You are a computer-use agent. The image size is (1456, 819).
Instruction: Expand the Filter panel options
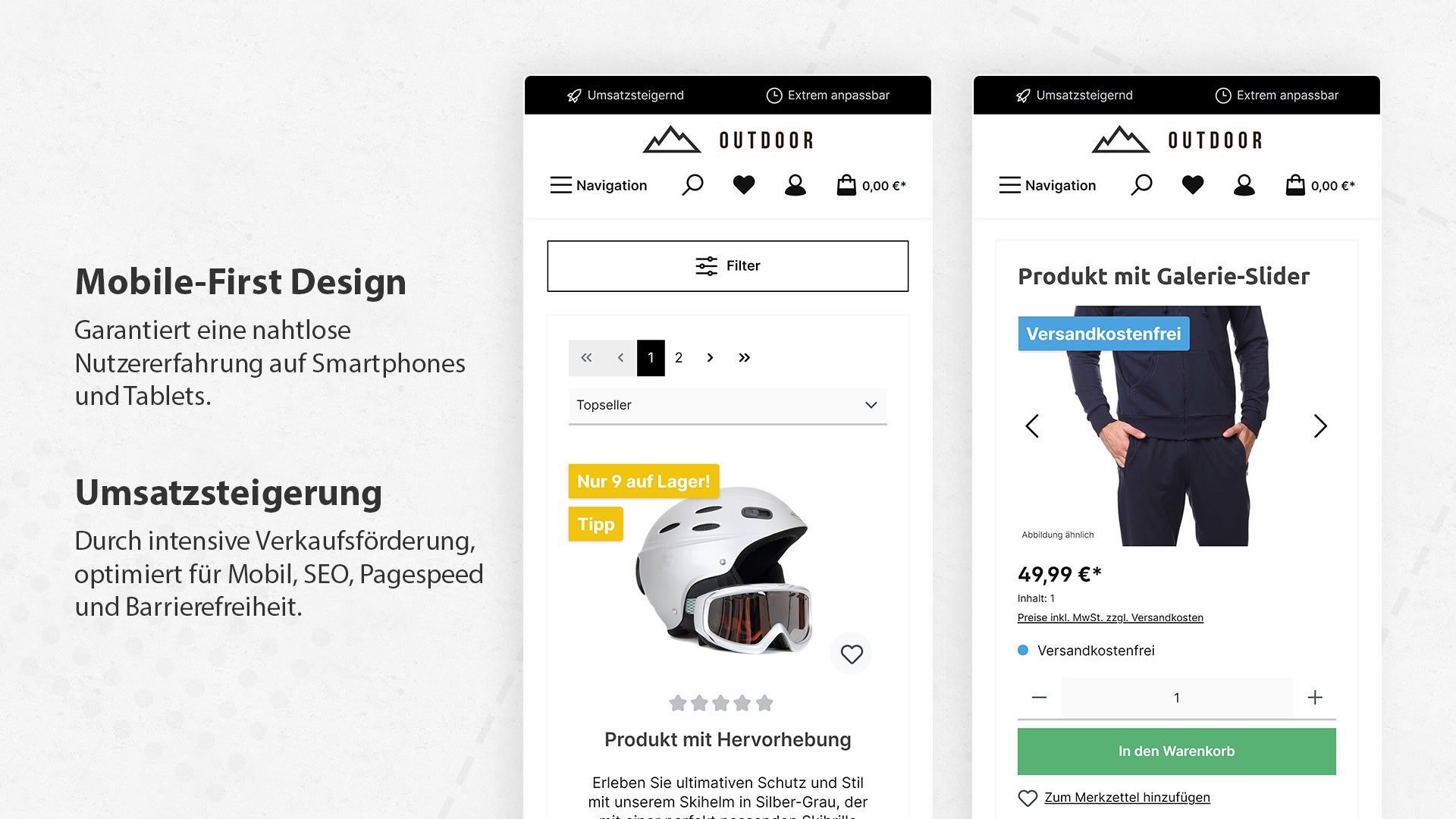click(x=727, y=265)
